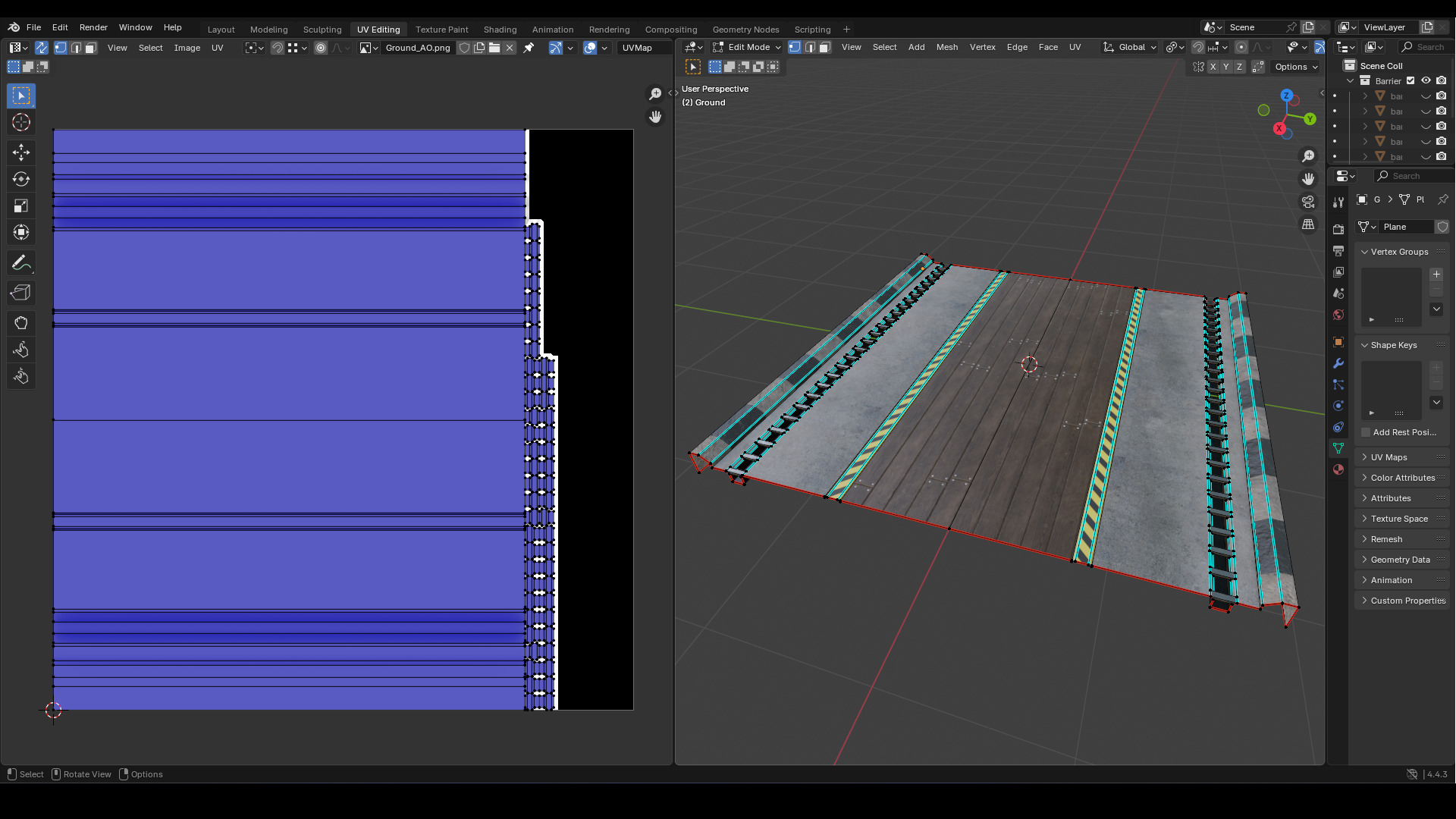Select the UV Relax sculpt tool

pos(21,350)
